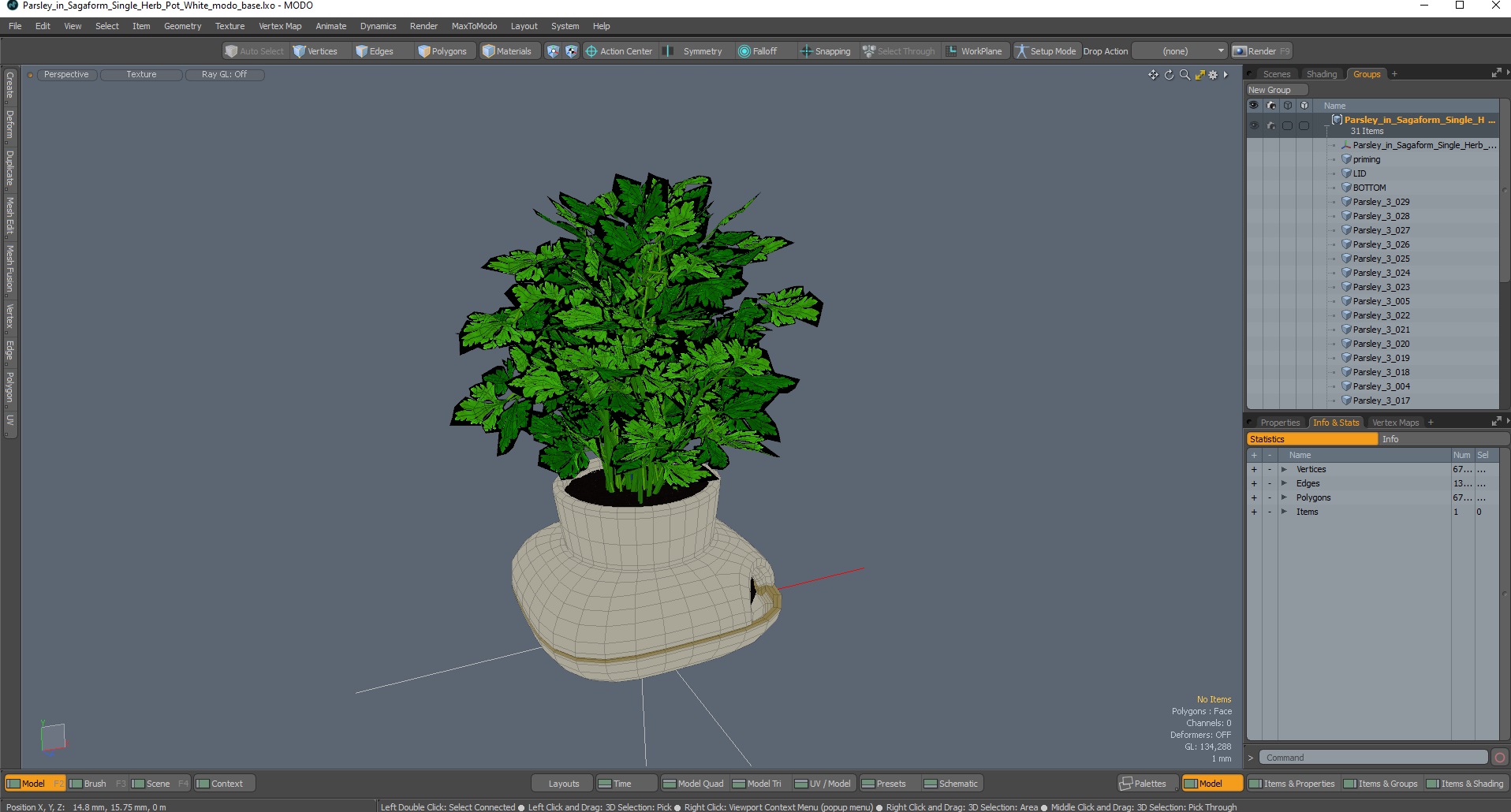Click the Render F9 camera icon

[1240, 51]
